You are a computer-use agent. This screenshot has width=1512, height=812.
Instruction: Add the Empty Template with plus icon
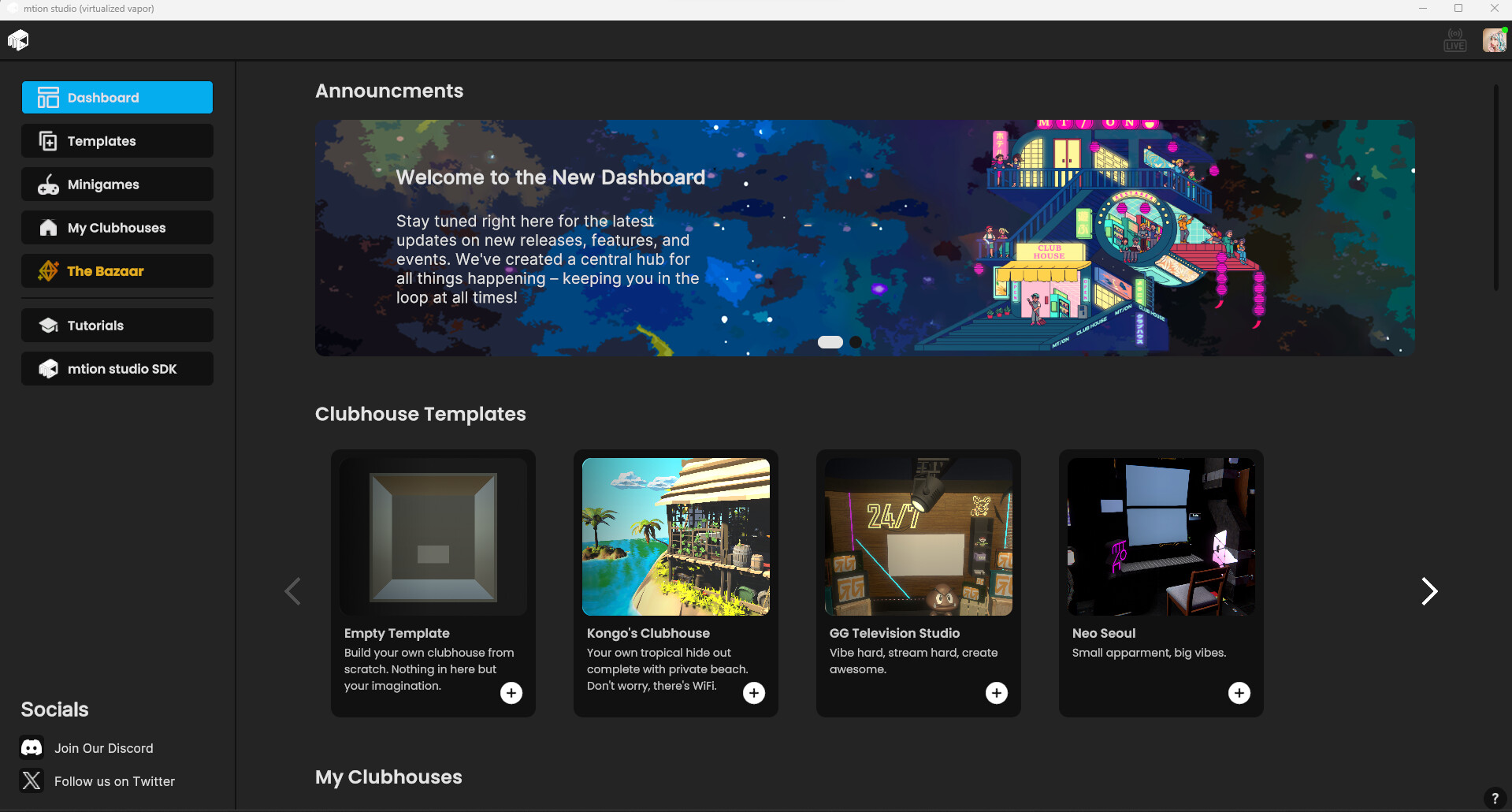click(511, 692)
